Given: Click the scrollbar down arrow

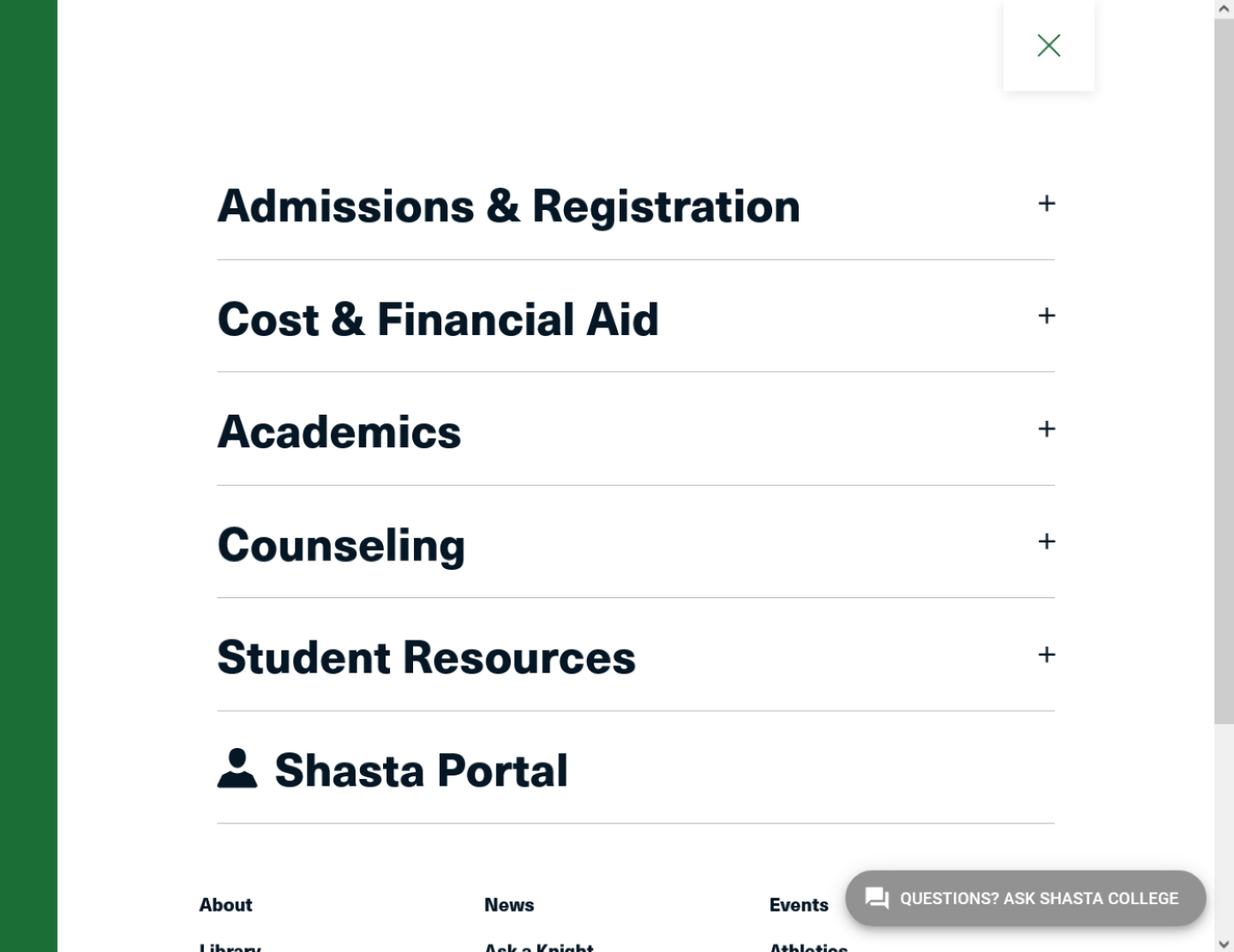Looking at the screenshot, I should tap(1224, 943).
